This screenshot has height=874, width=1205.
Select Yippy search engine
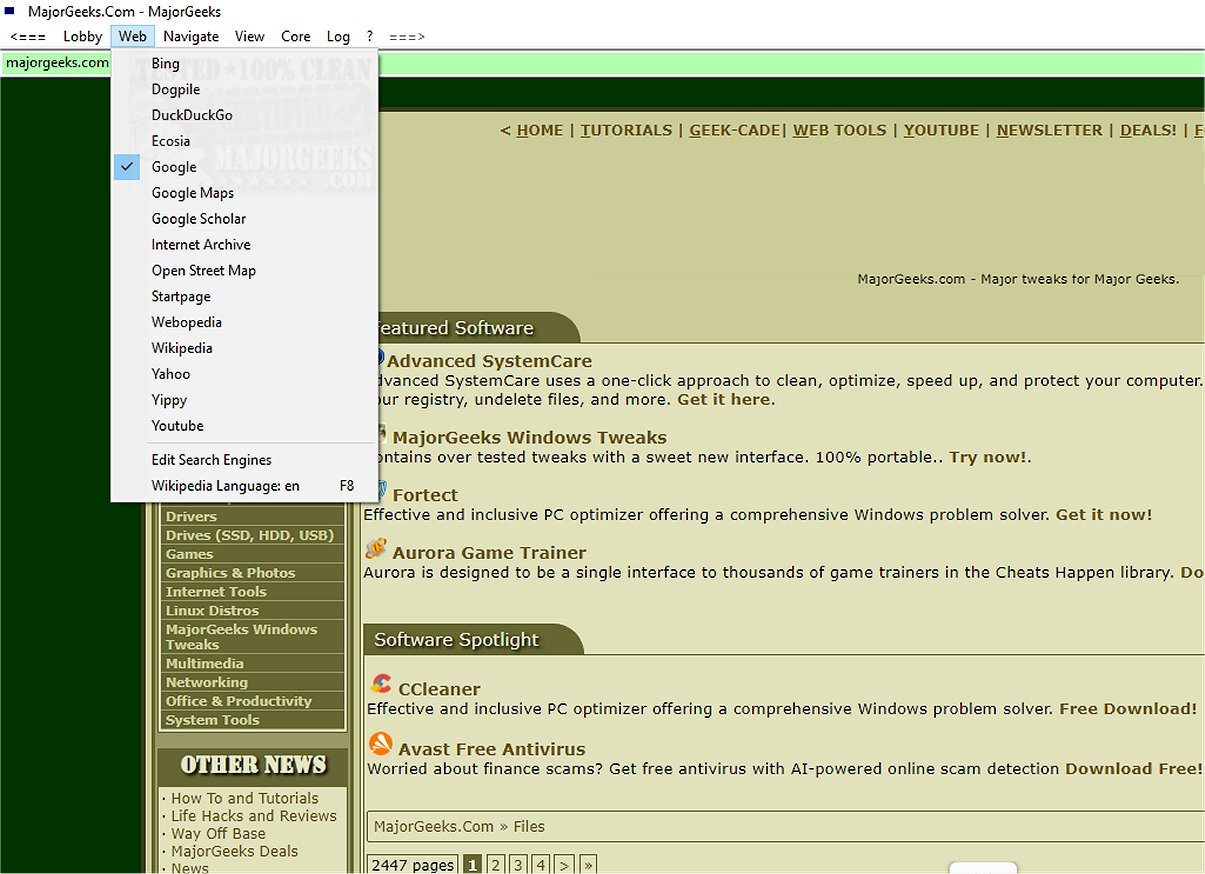pos(245,400)
